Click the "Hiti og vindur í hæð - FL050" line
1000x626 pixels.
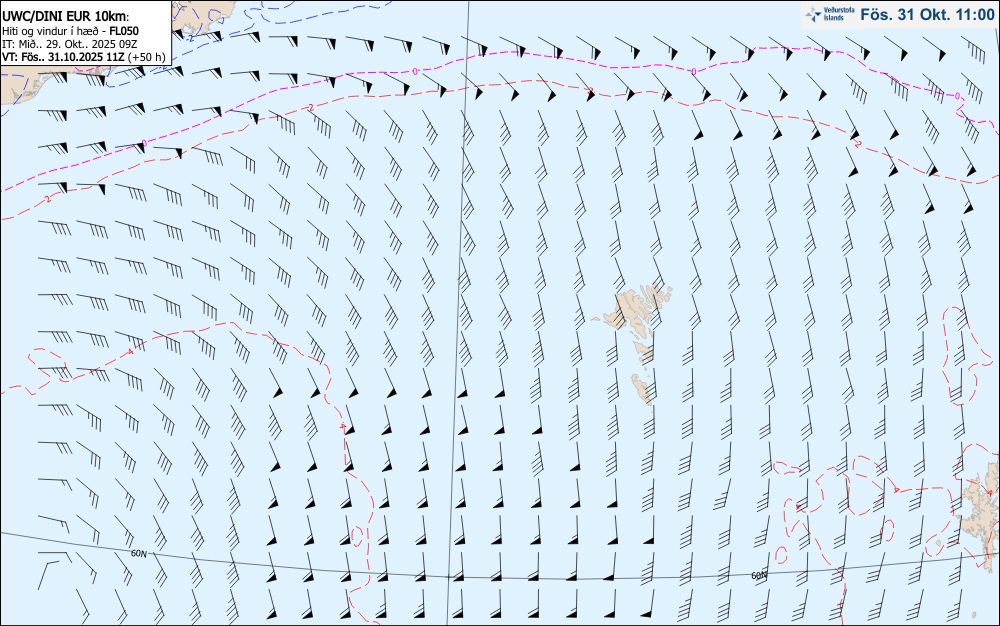point(70,31)
